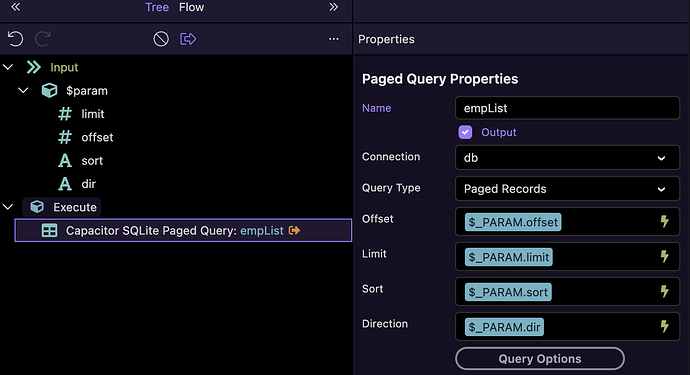Click the $_PARAM.dir binding tag

tap(504, 327)
